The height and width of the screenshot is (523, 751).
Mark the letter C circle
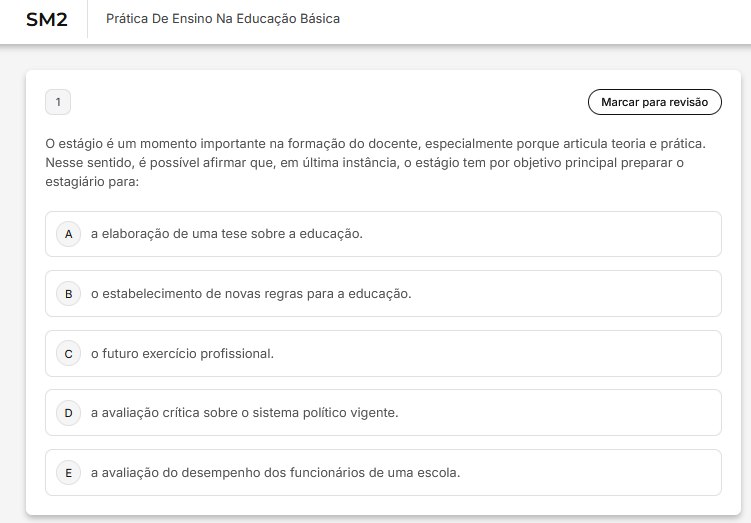[68, 353]
